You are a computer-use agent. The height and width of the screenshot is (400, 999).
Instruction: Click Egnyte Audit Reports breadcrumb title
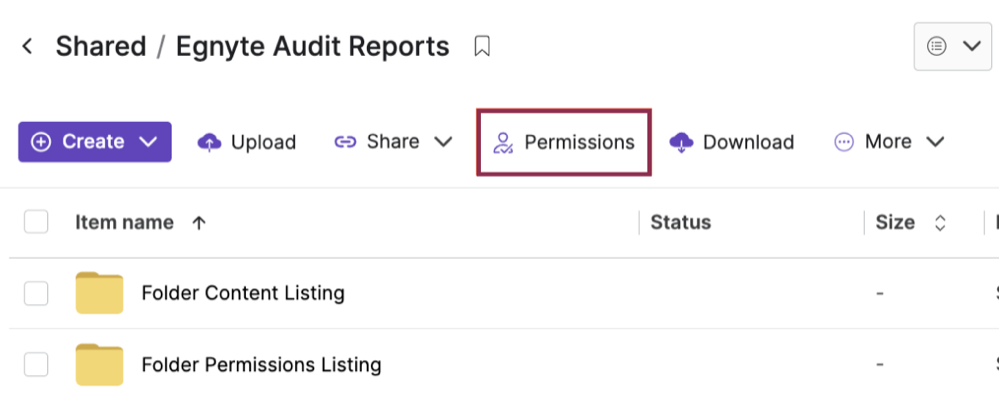[x=312, y=46]
